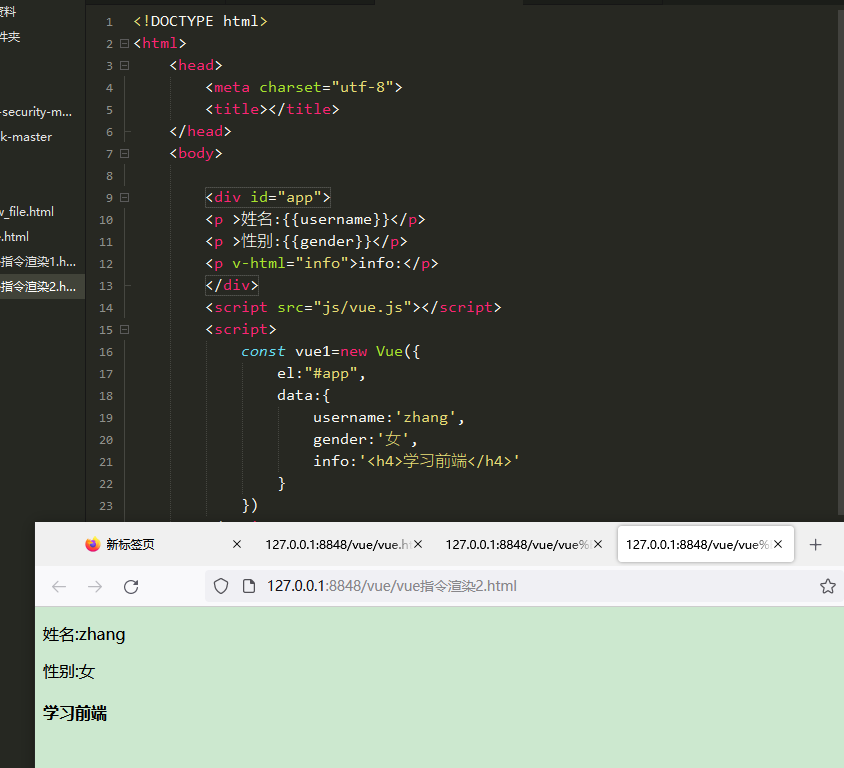Viewport: 844px width, 768px height.
Task: Click 姓名:zhang text on rendered page
Action: (84, 635)
